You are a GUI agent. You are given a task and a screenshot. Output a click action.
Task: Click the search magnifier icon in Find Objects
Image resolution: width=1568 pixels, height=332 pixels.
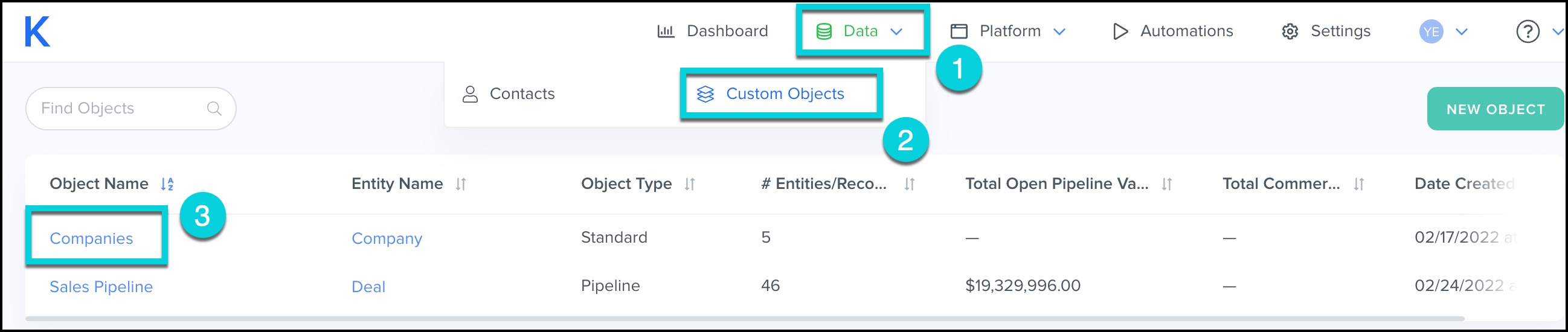click(214, 108)
